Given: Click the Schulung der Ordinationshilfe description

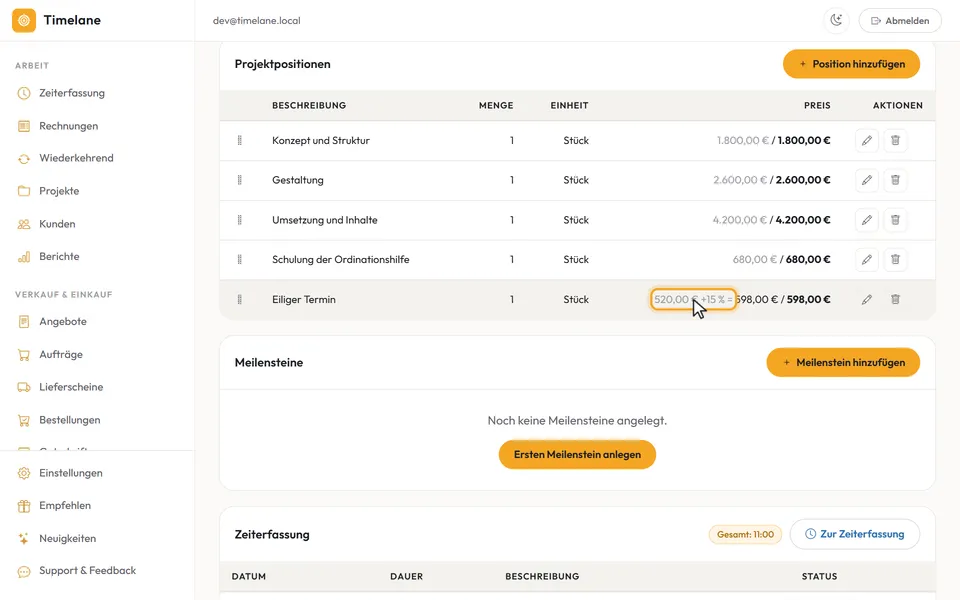Looking at the screenshot, I should [340, 260].
